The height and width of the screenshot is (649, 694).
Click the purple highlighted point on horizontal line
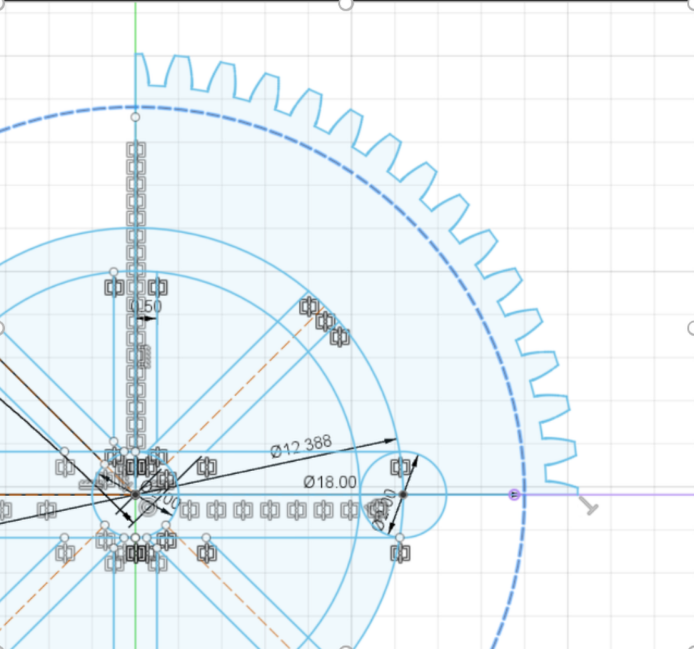click(x=514, y=494)
